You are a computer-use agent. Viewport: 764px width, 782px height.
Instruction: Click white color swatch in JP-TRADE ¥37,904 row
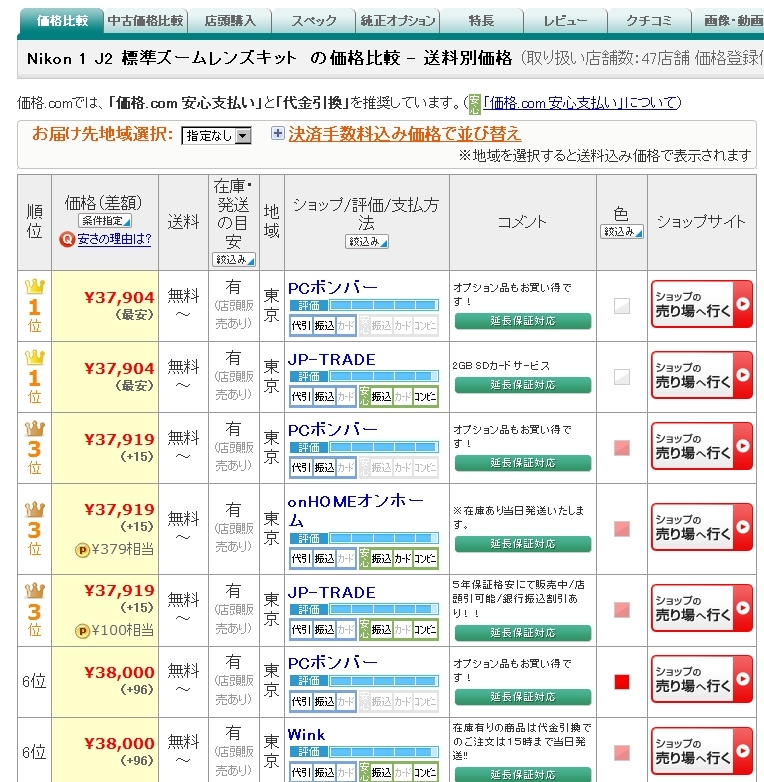pos(621,377)
